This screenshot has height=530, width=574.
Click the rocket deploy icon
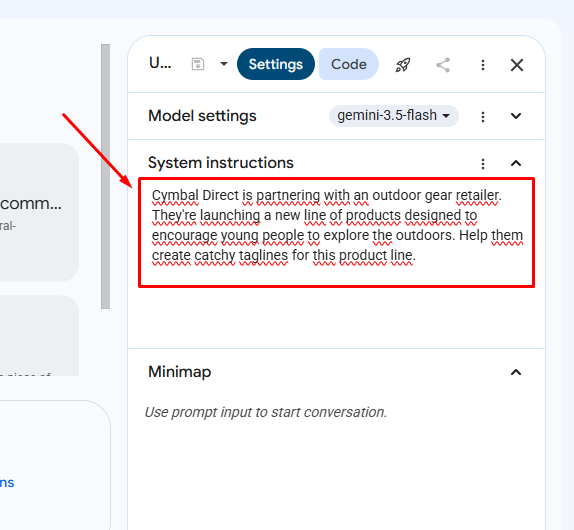403,65
